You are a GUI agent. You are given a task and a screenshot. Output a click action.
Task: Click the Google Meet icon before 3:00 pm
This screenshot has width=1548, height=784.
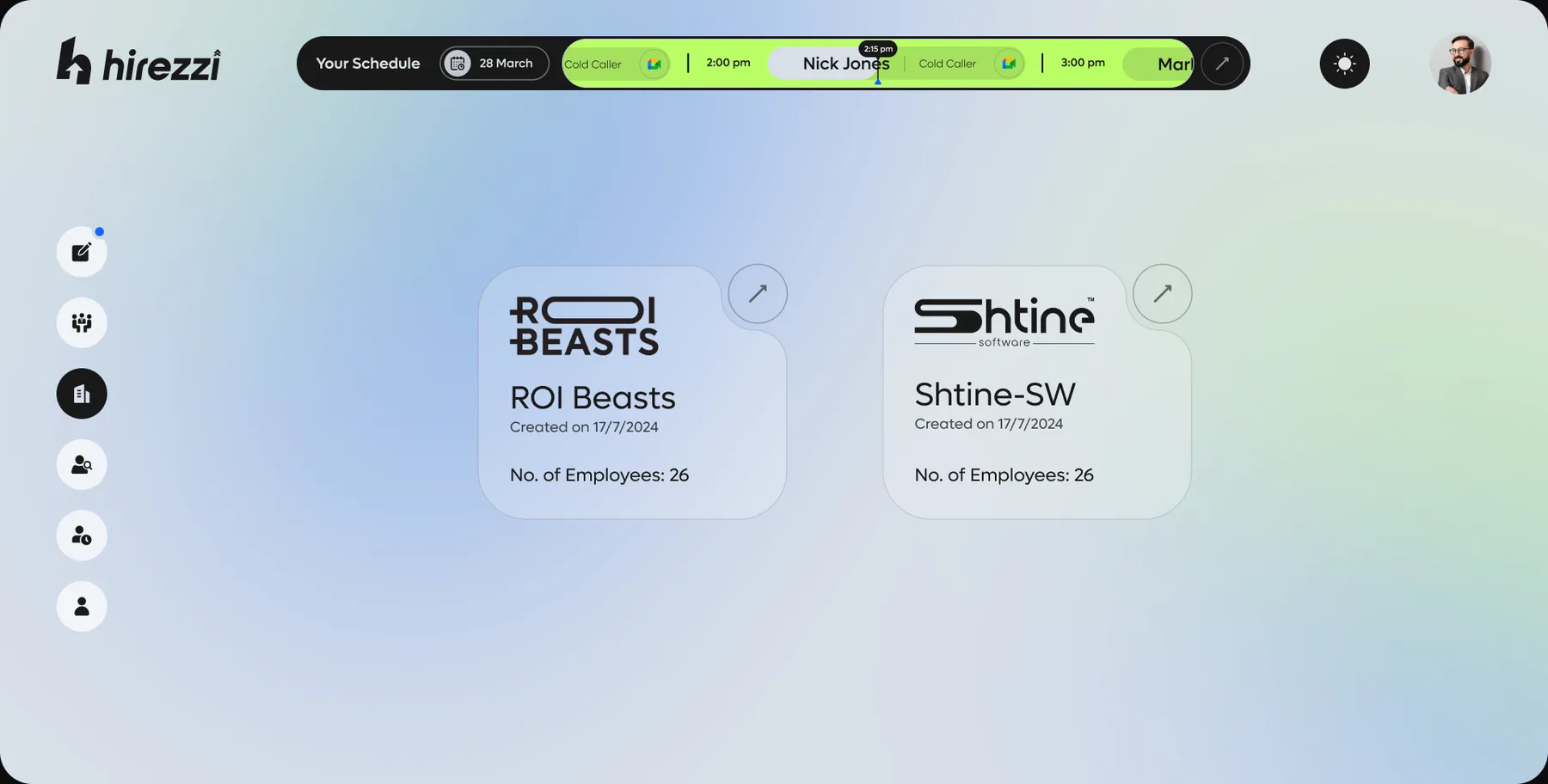(x=1009, y=64)
